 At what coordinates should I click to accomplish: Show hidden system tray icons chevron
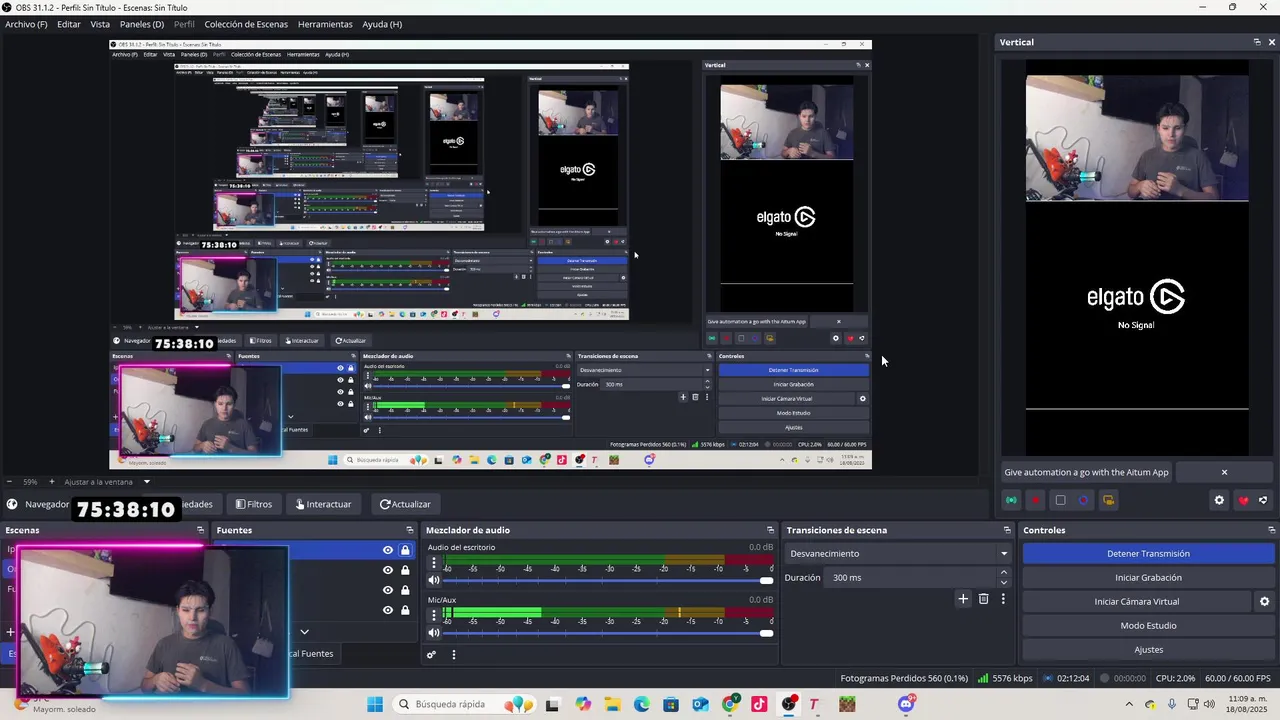[1129, 704]
